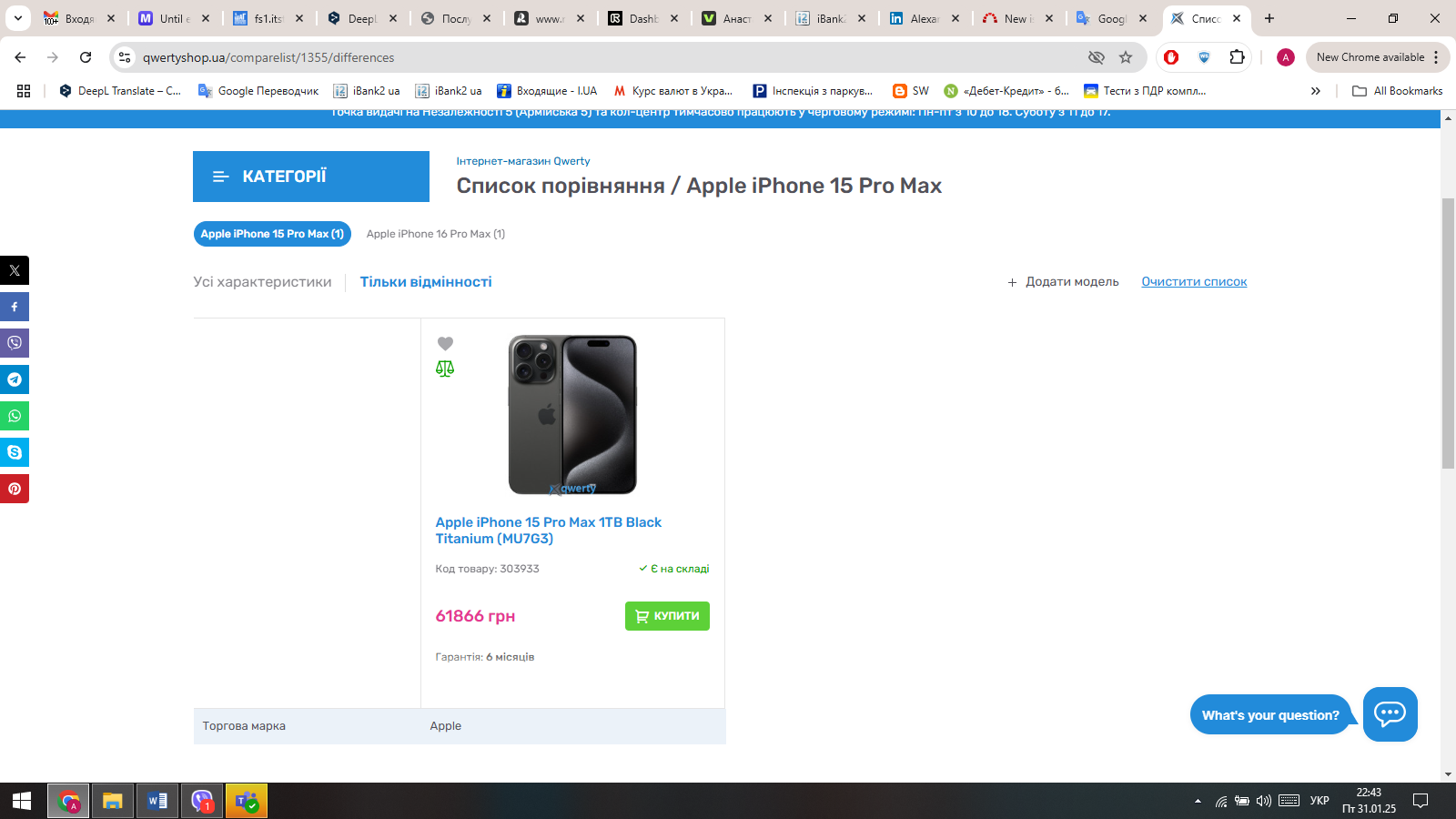Open iPhone 15 Pro Max product image

pos(572,415)
